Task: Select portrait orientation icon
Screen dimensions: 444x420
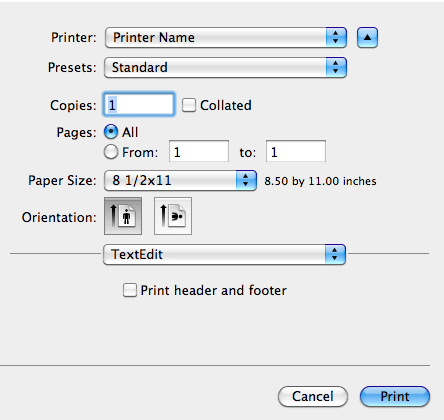Action: tap(123, 216)
